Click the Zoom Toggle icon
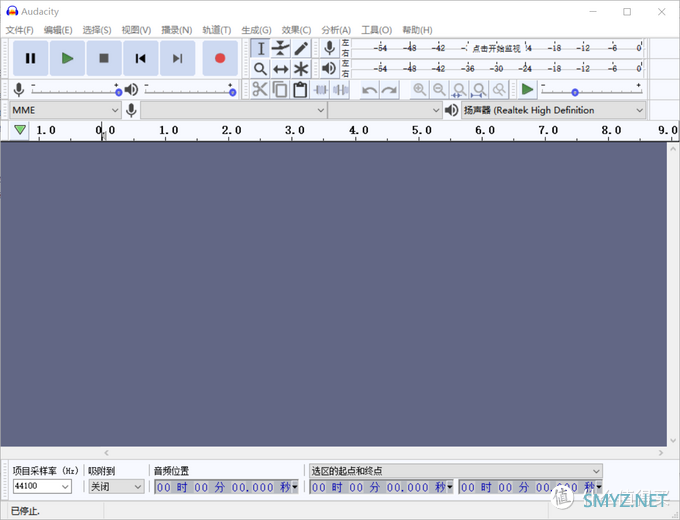 [x=499, y=90]
